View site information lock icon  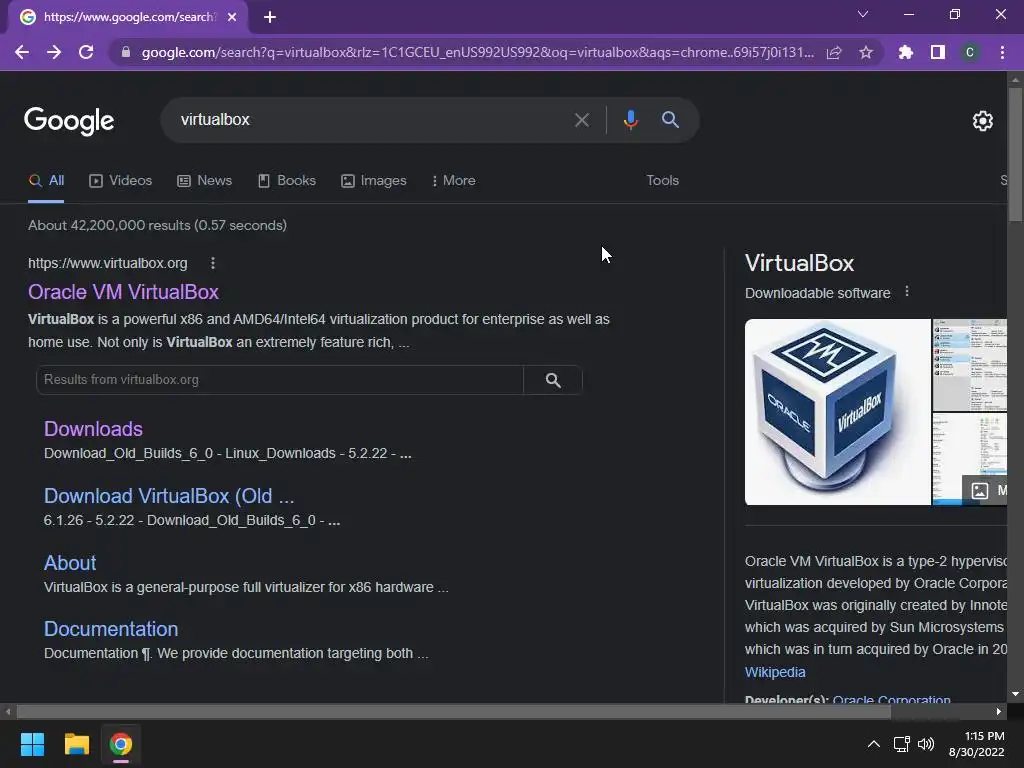(125, 52)
